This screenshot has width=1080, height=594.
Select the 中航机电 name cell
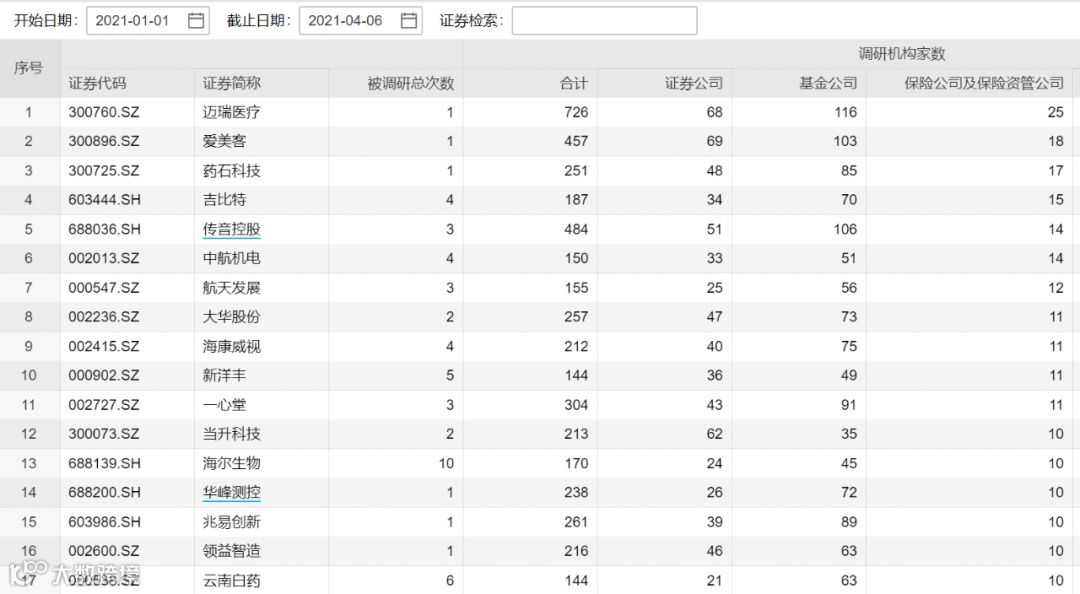point(231,258)
